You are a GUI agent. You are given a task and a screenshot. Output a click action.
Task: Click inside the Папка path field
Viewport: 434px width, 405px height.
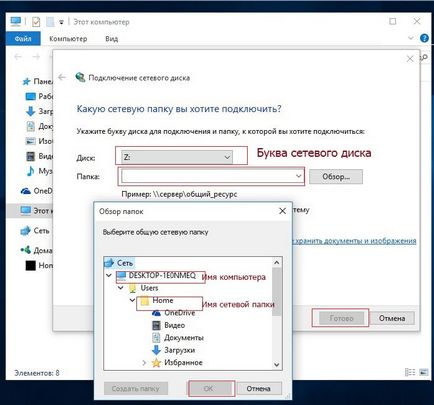(x=207, y=176)
